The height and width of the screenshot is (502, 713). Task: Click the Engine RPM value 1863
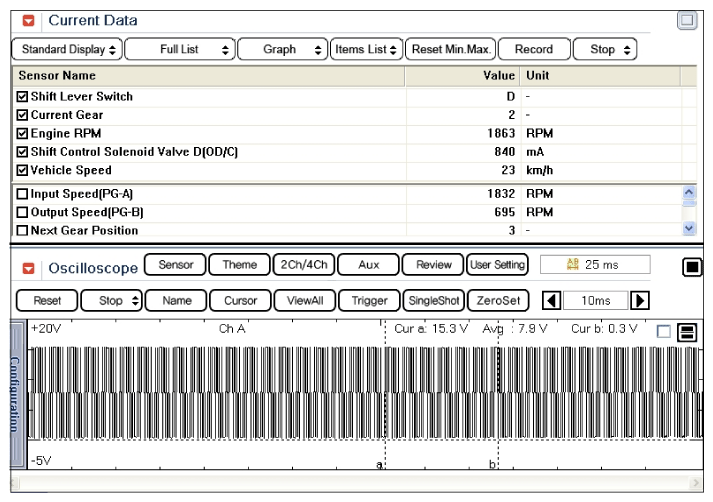pos(501,133)
